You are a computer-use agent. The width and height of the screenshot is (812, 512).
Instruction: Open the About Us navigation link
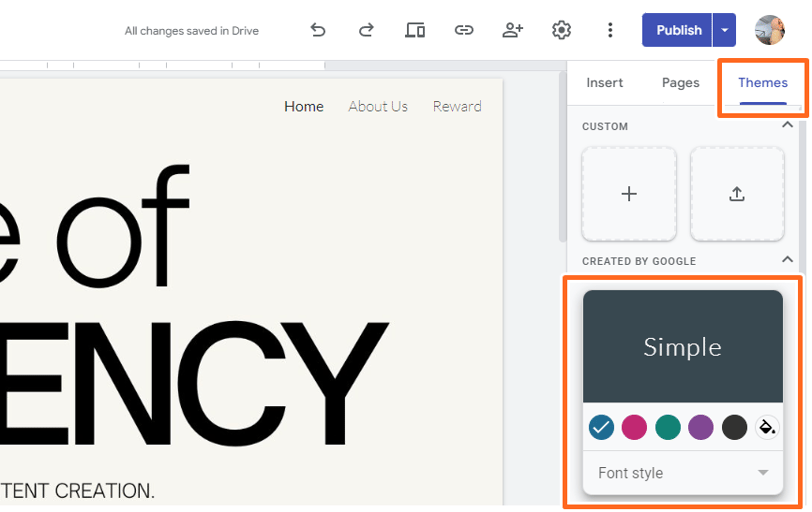tap(378, 107)
